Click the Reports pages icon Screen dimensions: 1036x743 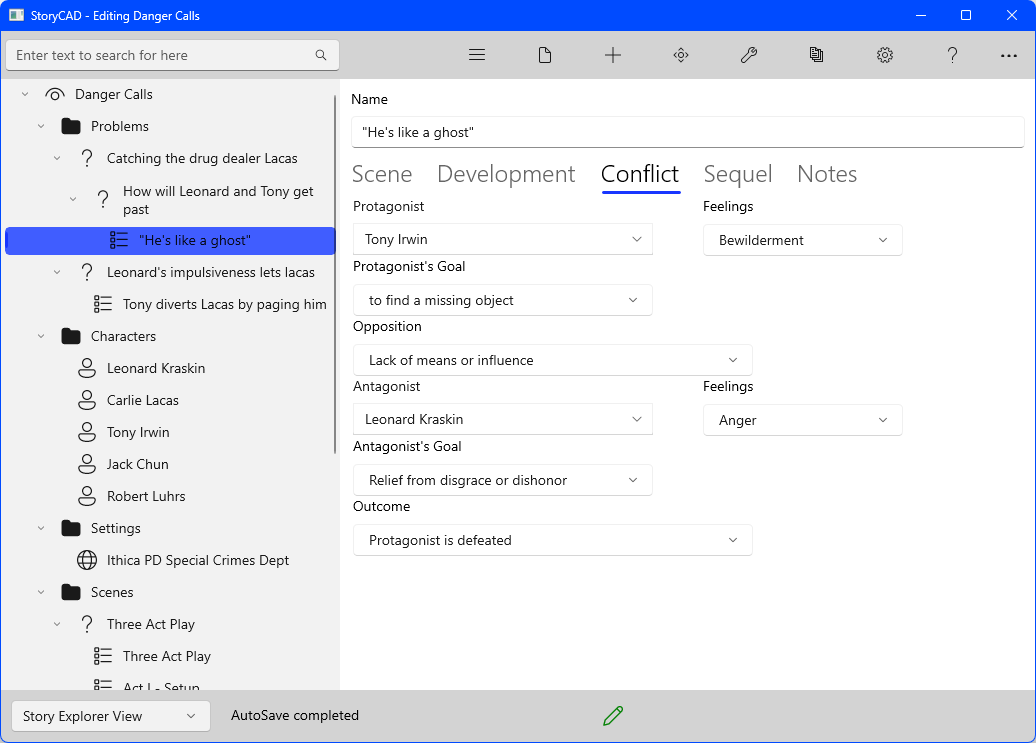(x=817, y=55)
